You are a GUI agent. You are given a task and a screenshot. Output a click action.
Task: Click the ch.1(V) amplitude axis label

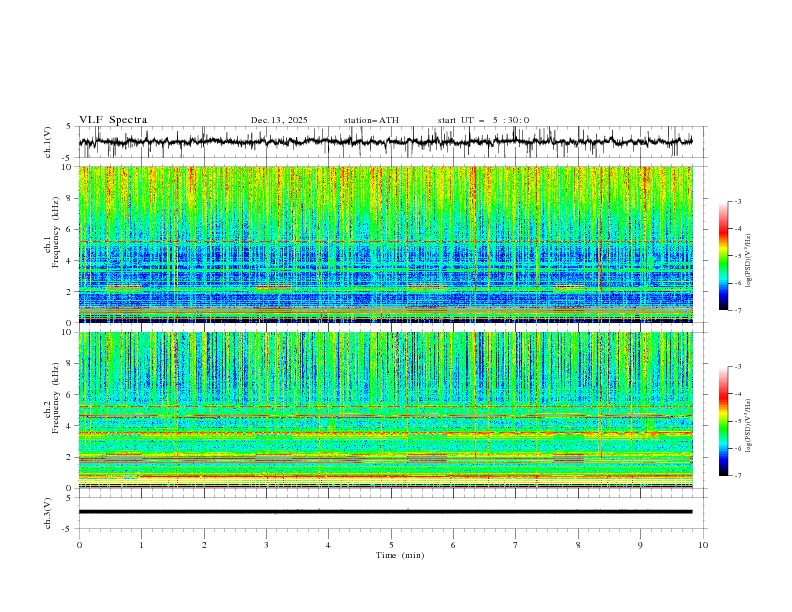coord(48,142)
